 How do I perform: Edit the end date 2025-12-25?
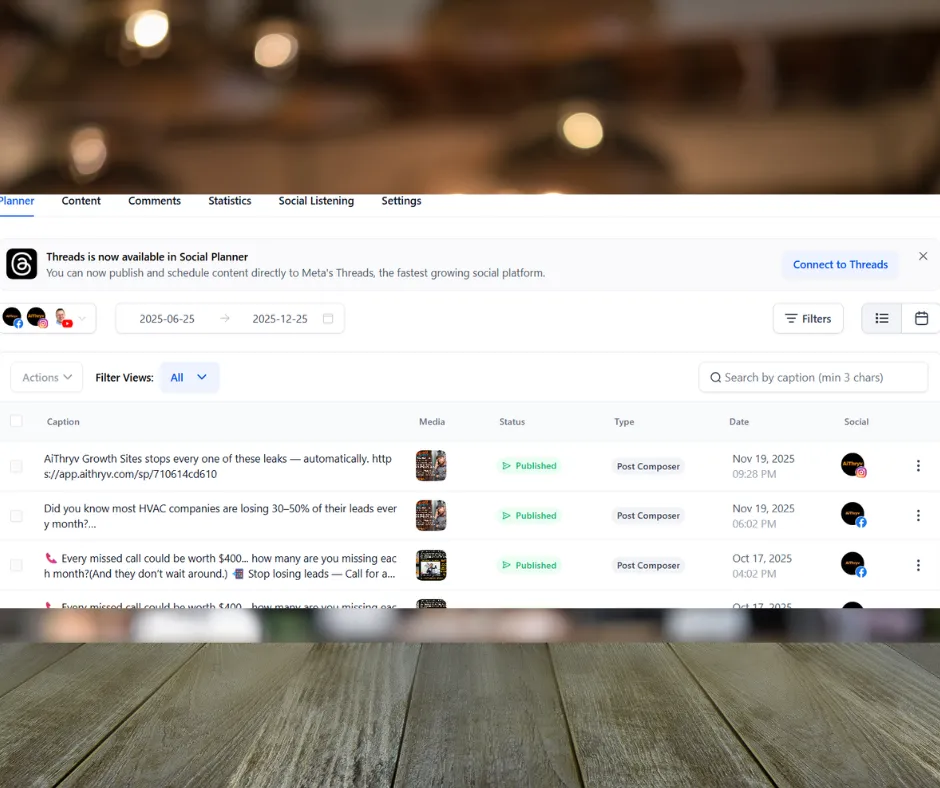280,319
